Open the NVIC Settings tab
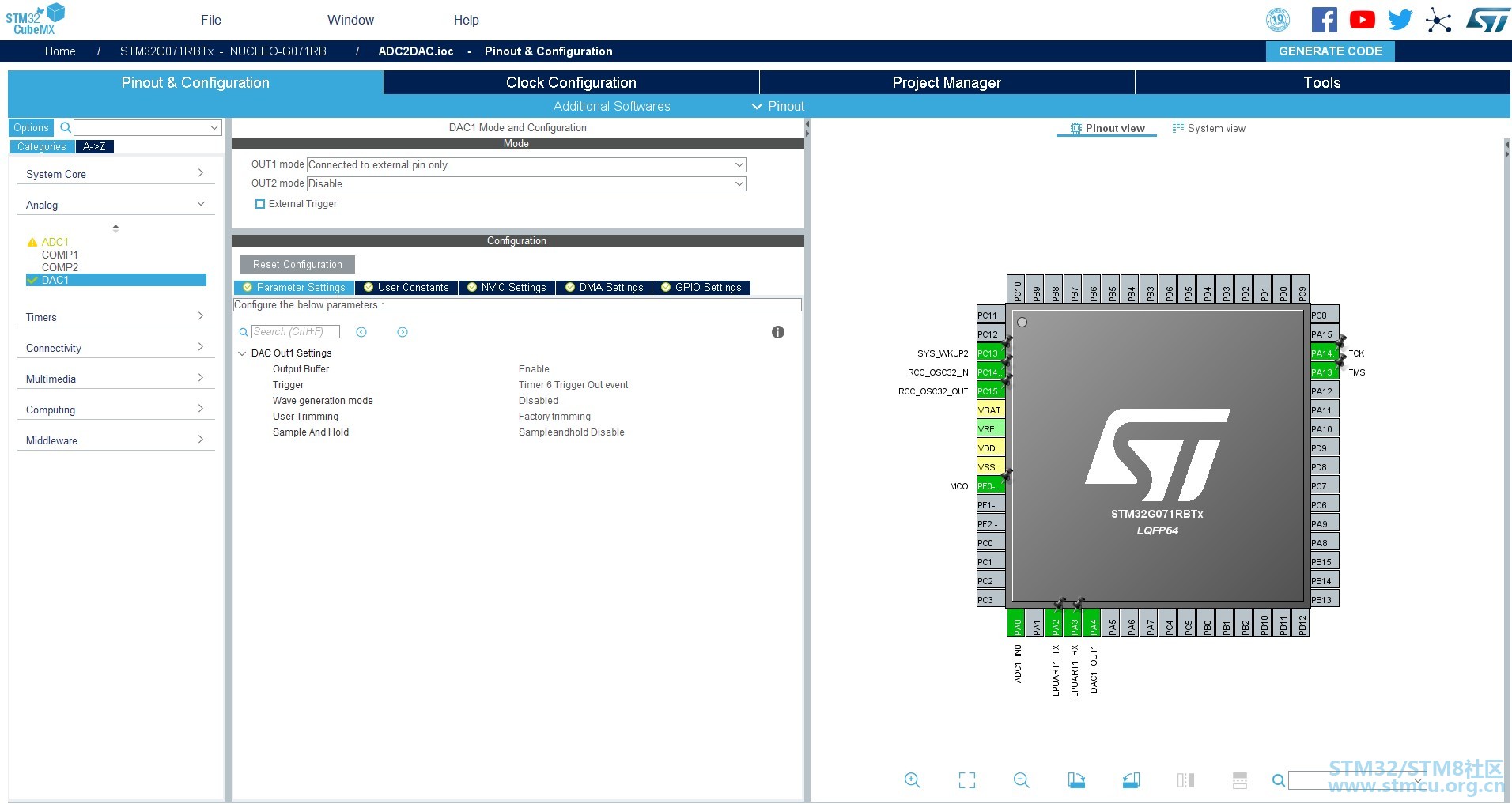This screenshot has height=804, width=1512. (x=507, y=288)
